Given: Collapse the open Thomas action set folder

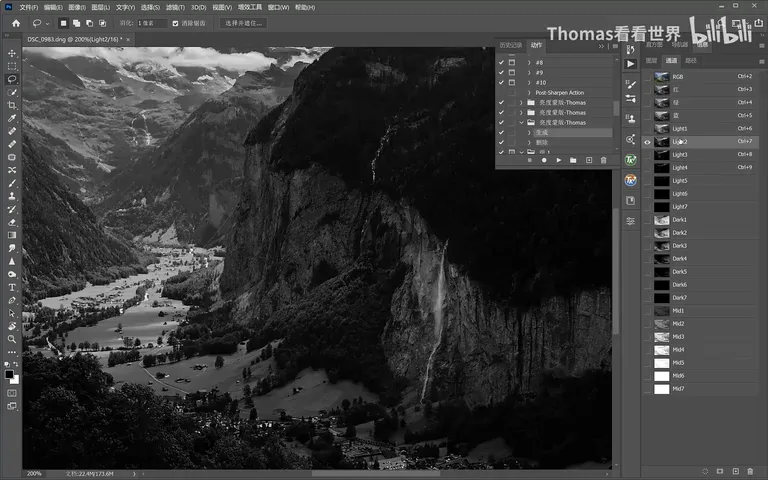Looking at the screenshot, I should [521, 122].
